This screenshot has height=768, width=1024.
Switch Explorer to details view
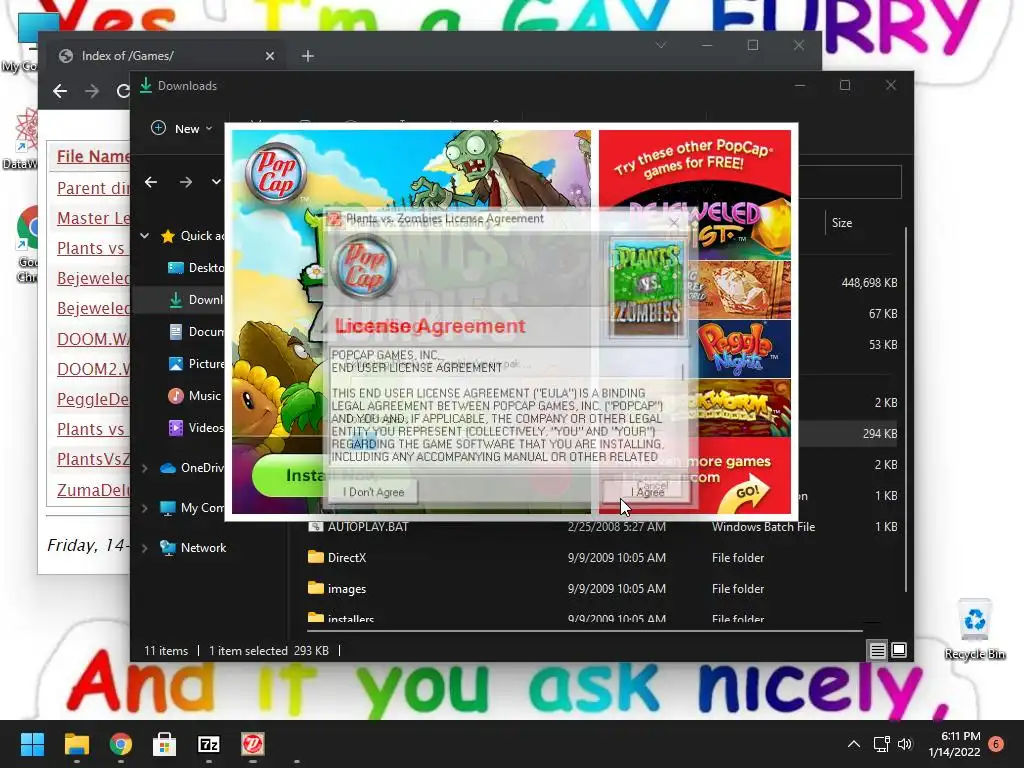(877, 650)
